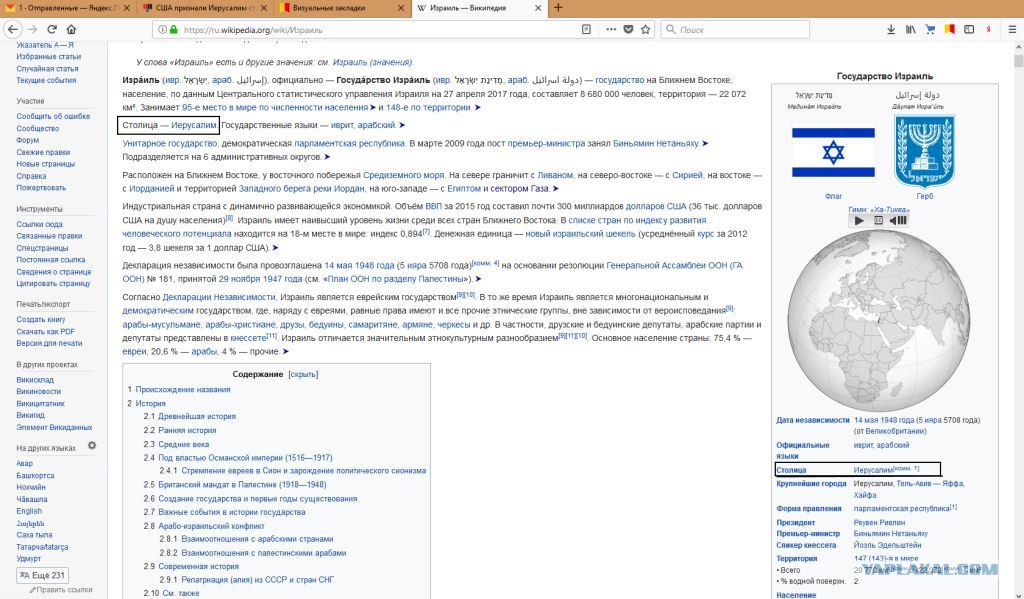Follow the Биньямин Нетаньяху link in text

coord(656,143)
